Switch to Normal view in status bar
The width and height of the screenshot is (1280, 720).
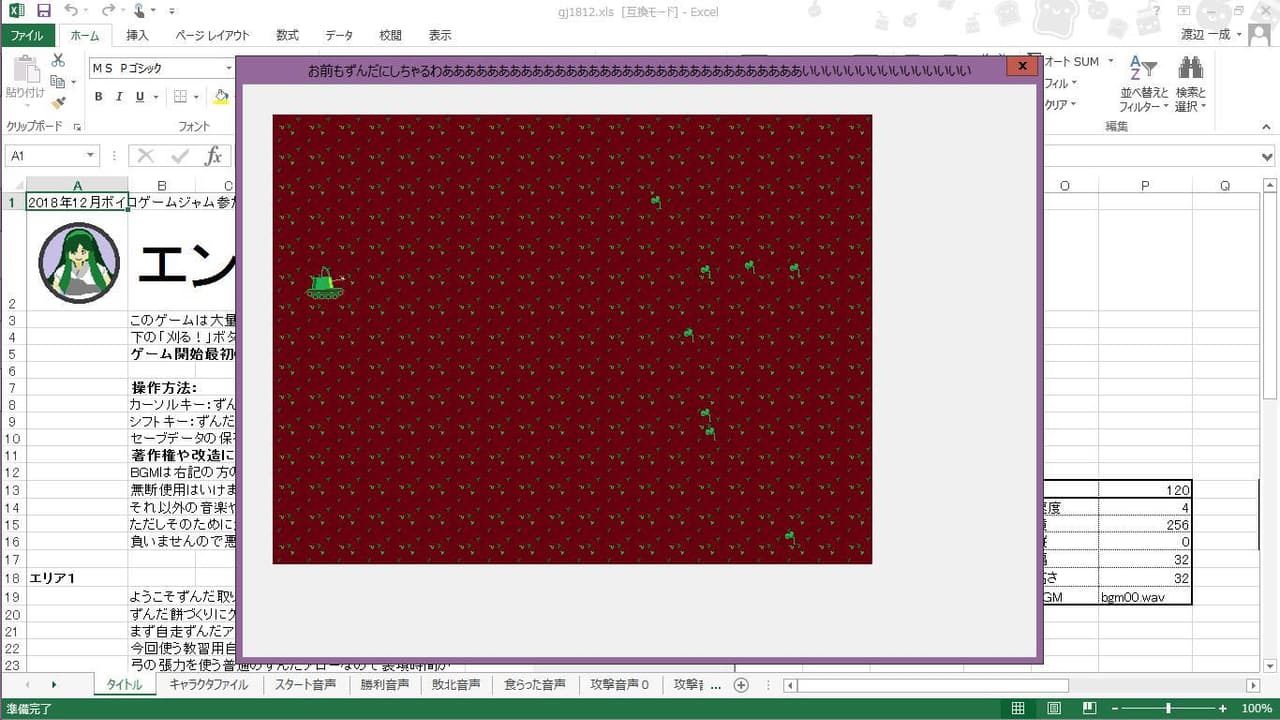(x=1018, y=709)
